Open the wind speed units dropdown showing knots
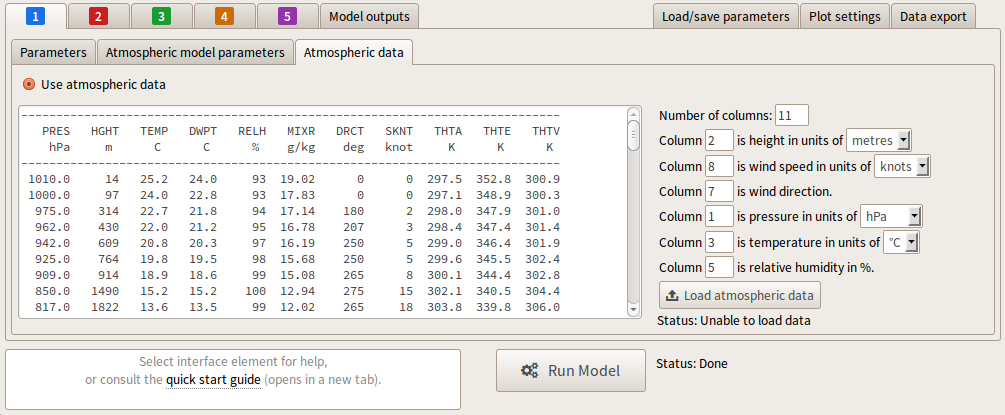 tap(902, 166)
